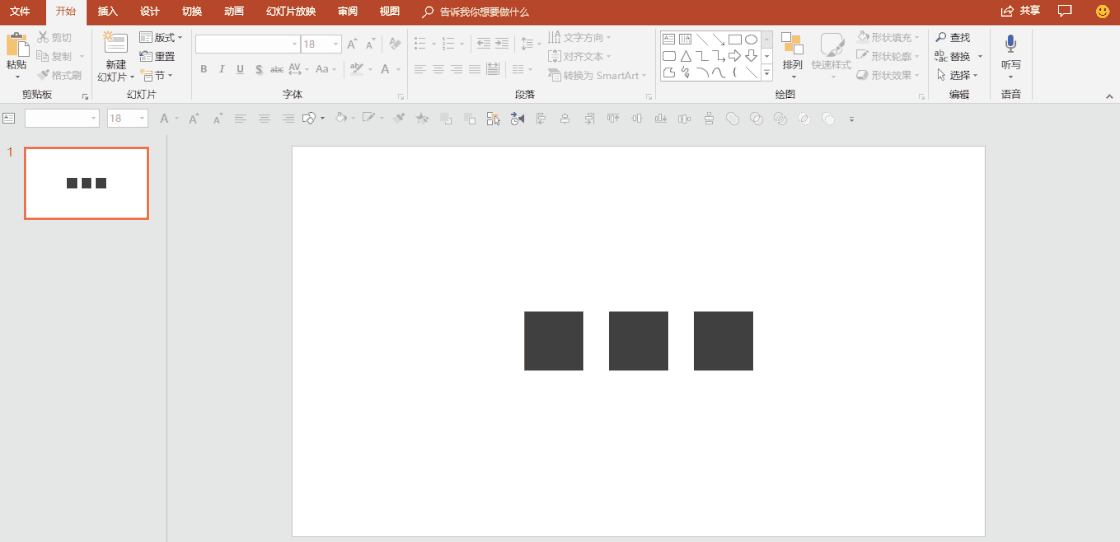Collapse the ribbon with the chevron arrow

[x=1108, y=96]
